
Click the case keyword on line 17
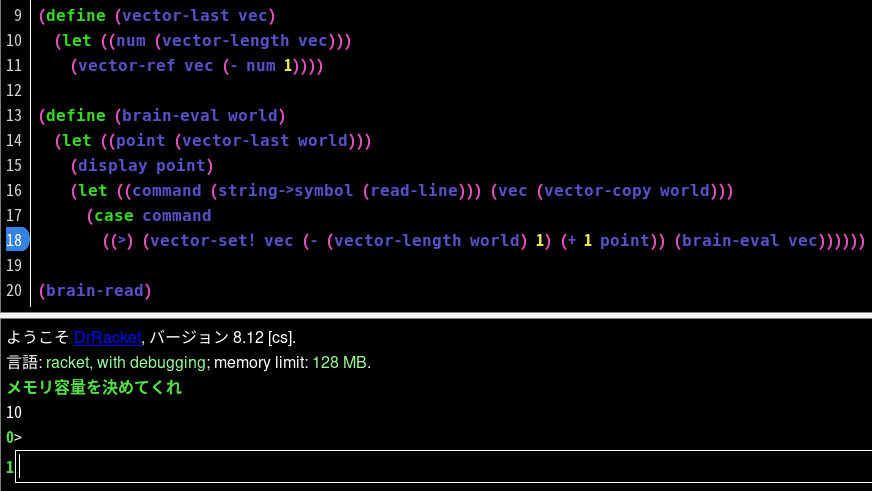point(114,216)
